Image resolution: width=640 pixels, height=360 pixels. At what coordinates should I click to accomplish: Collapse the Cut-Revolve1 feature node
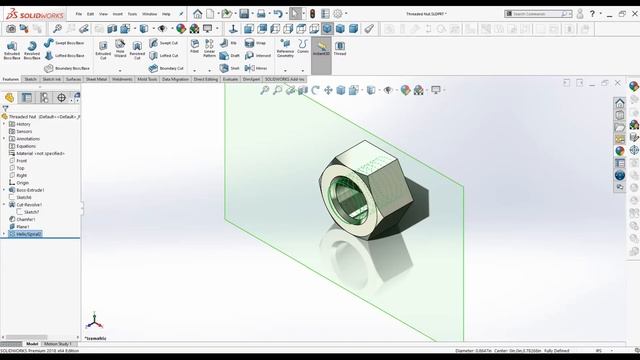(x=4, y=205)
